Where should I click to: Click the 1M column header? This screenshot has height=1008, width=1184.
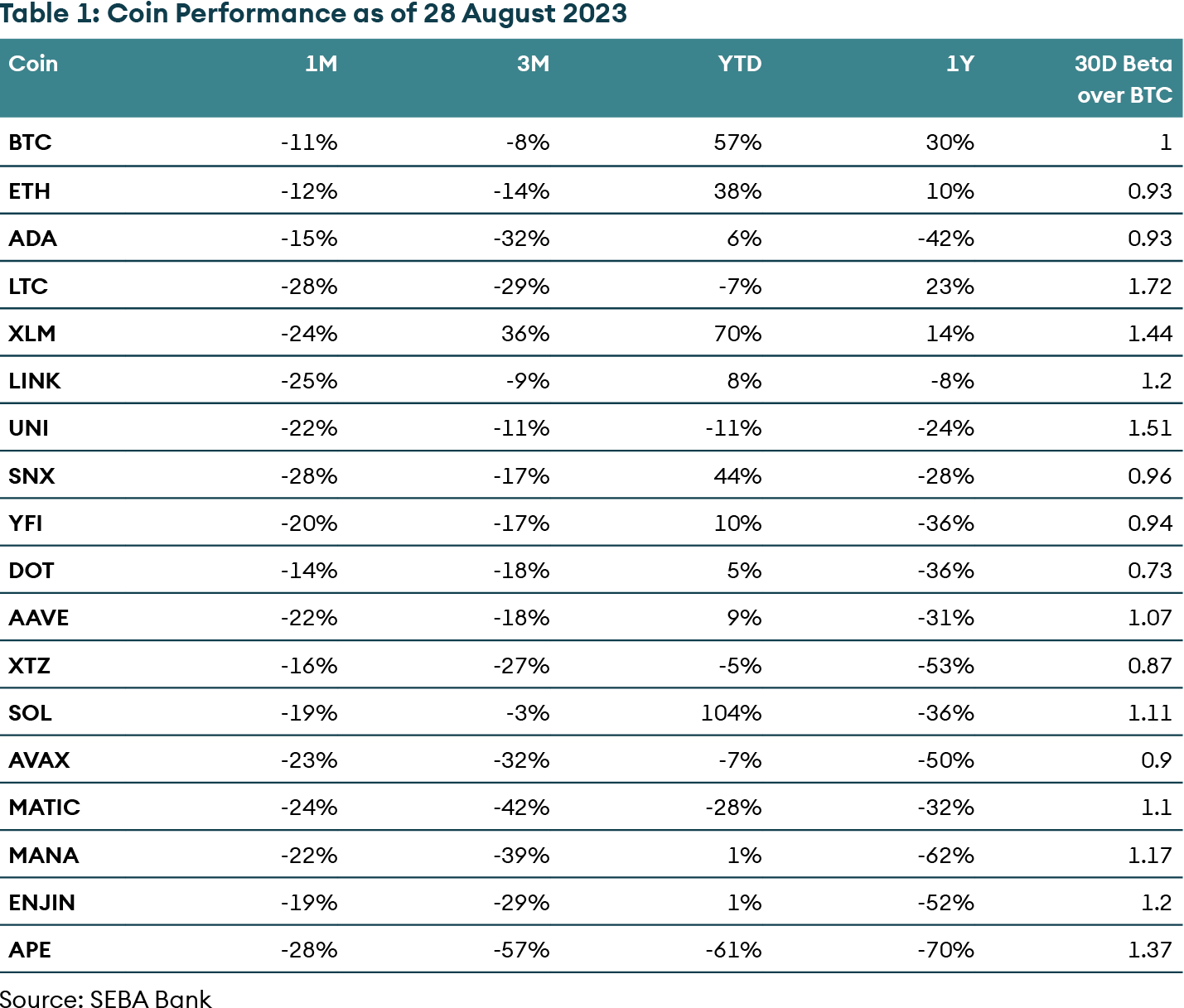click(321, 64)
